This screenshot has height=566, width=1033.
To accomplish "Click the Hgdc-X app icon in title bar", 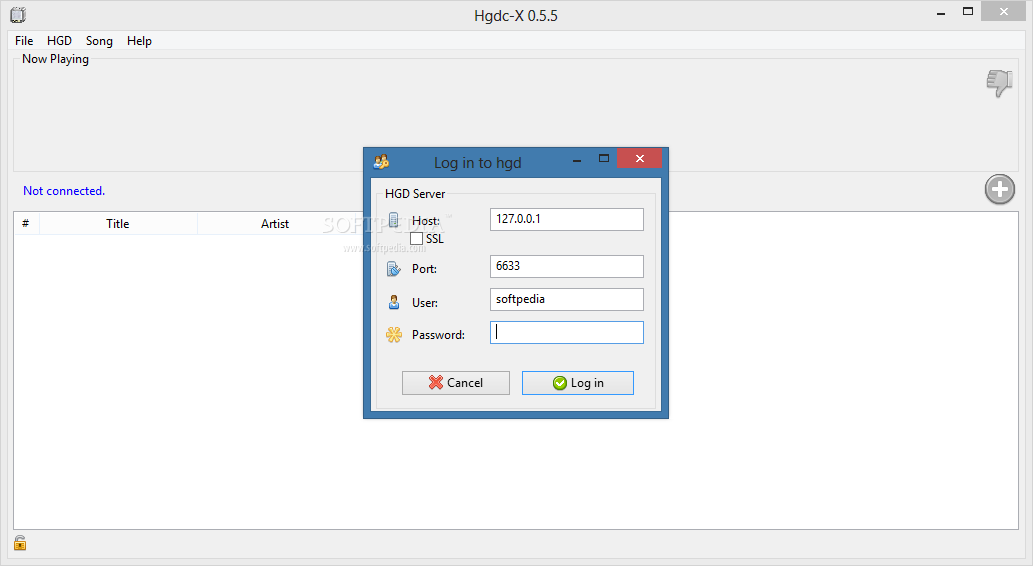I will [18, 14].
